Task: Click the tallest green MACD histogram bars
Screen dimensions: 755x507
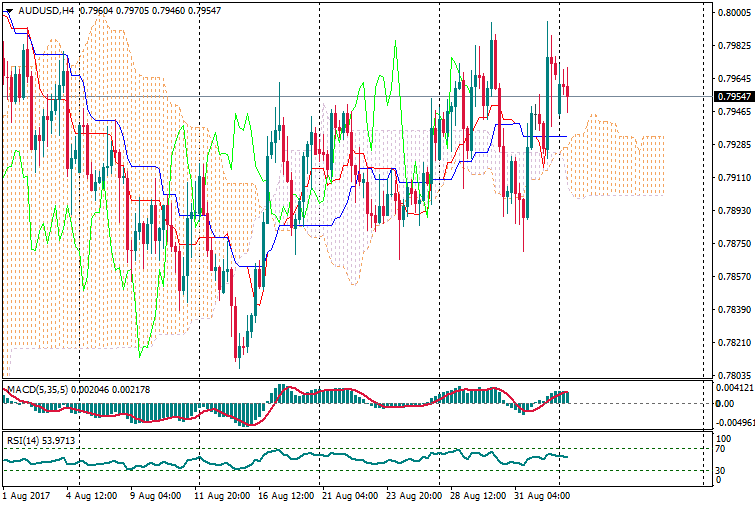Action: tap(281, 394)
